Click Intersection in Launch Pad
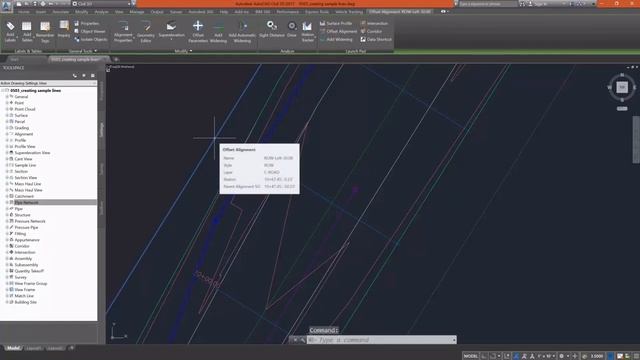The width and height of the screenshot is (640, 360). 374,23
